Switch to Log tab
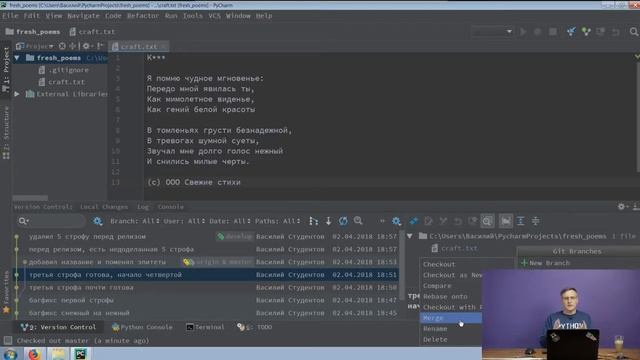 click(x=143, y=207)
